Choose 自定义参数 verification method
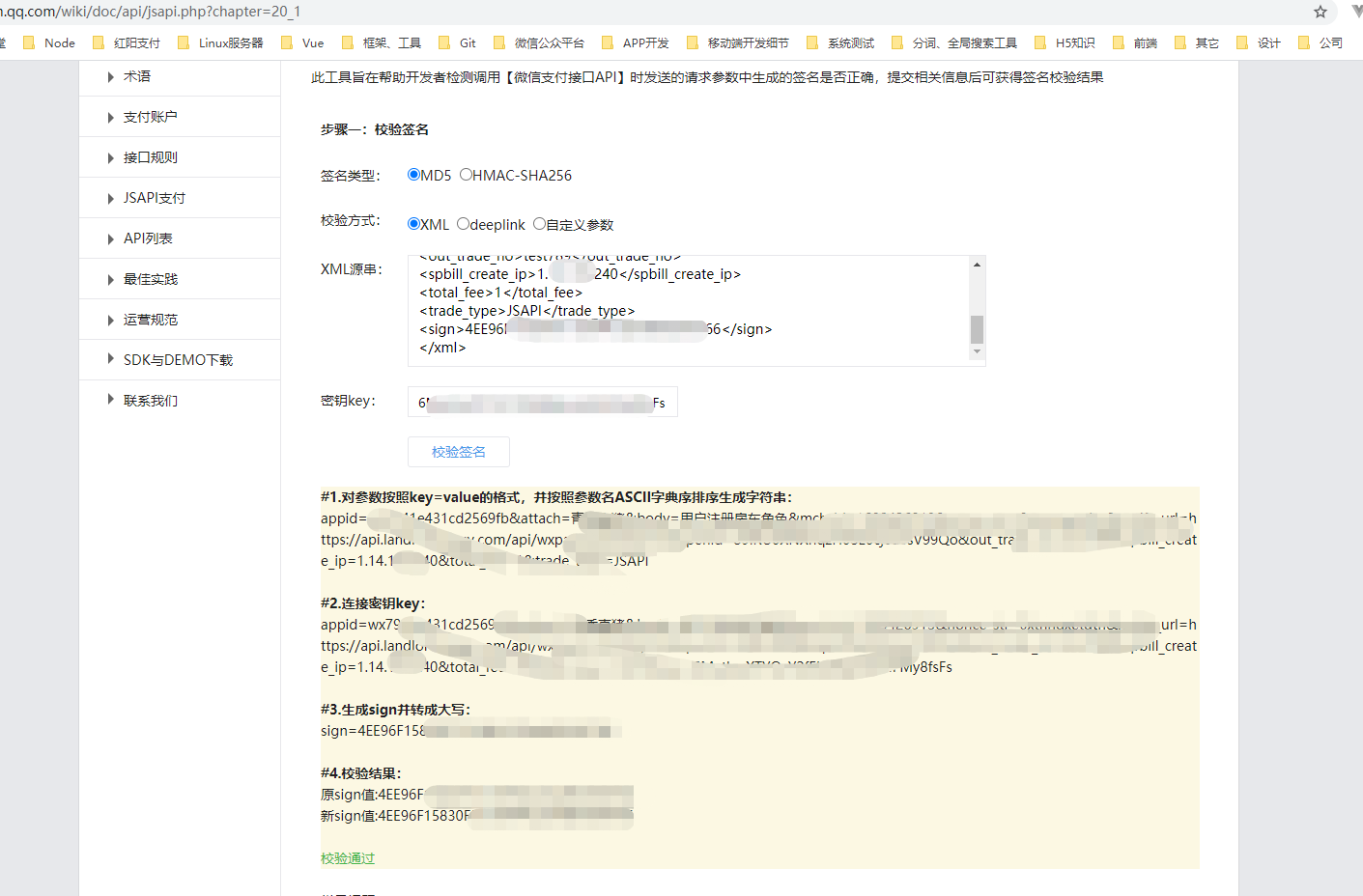Screen dimensions: 1363x896 [x=539, y=224]
